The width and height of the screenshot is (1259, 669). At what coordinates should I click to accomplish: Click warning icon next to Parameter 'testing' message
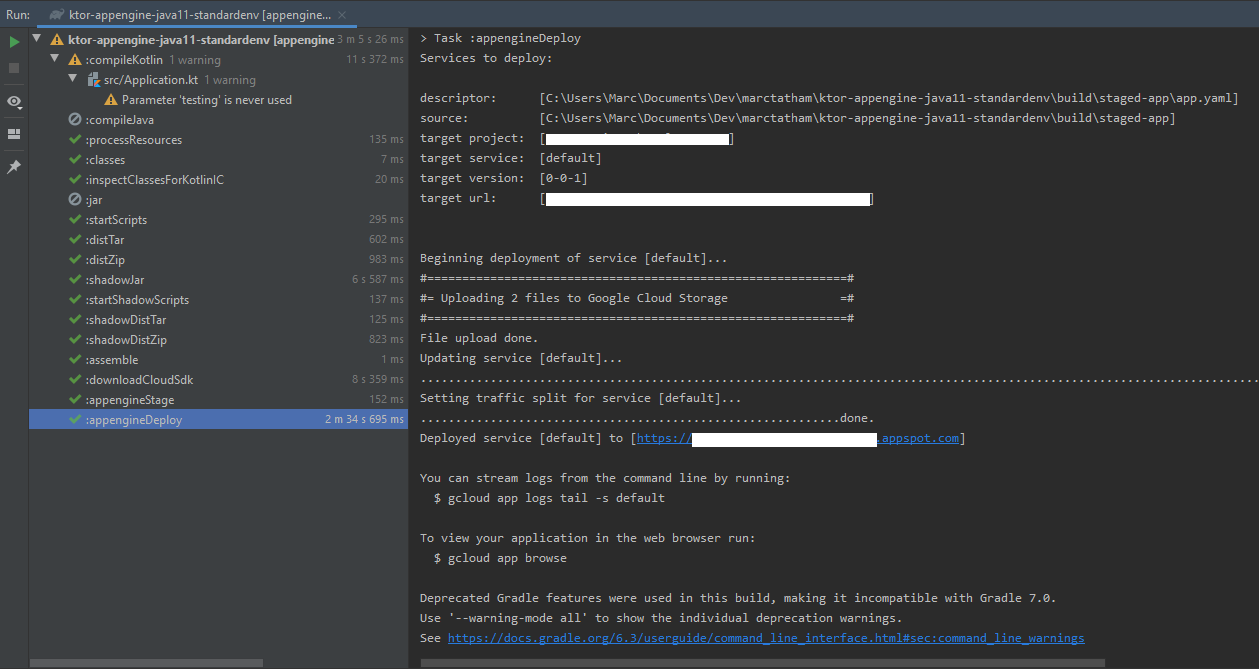point(111,100)
